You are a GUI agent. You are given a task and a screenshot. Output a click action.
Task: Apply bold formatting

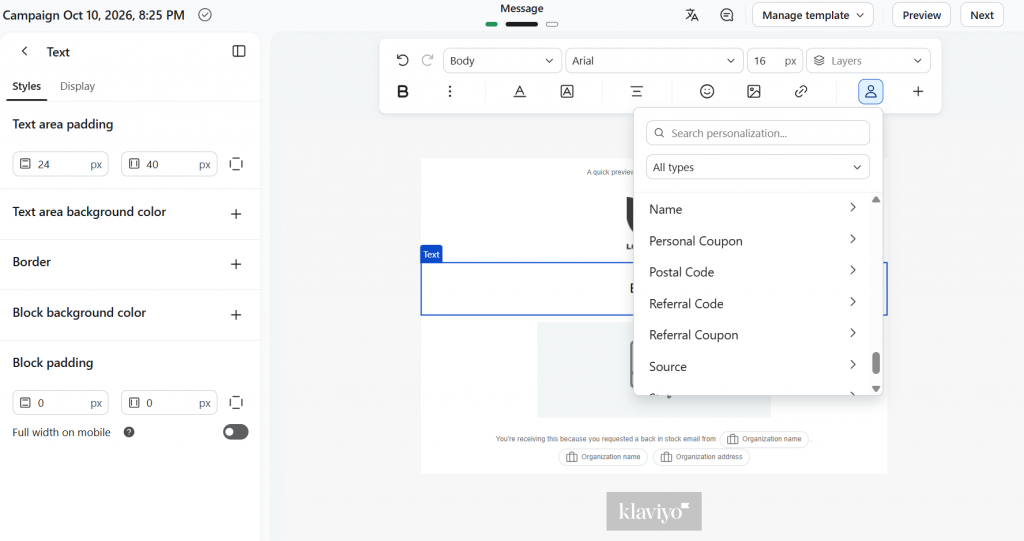click(403, 91)
